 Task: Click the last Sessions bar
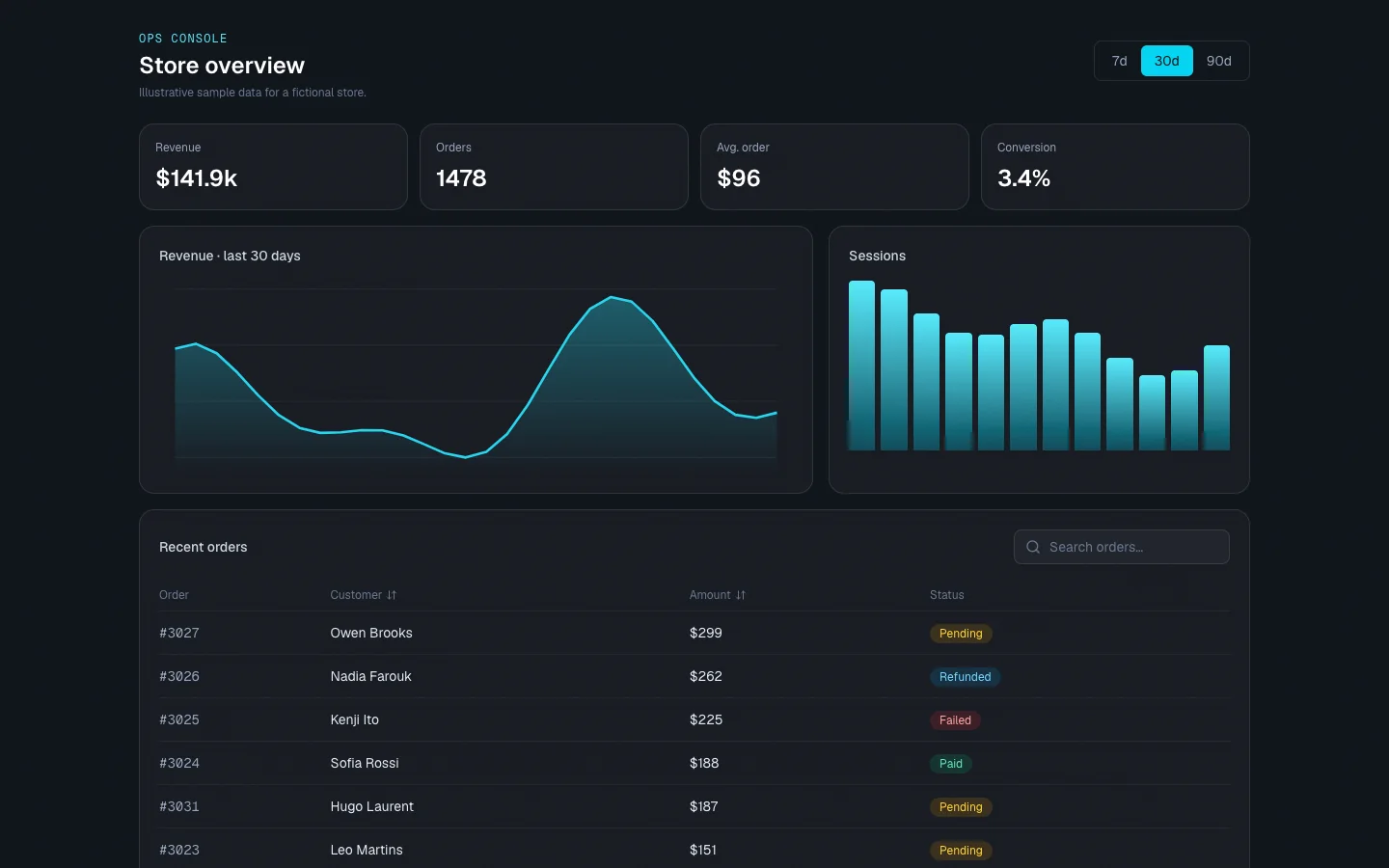[1216, 397]
